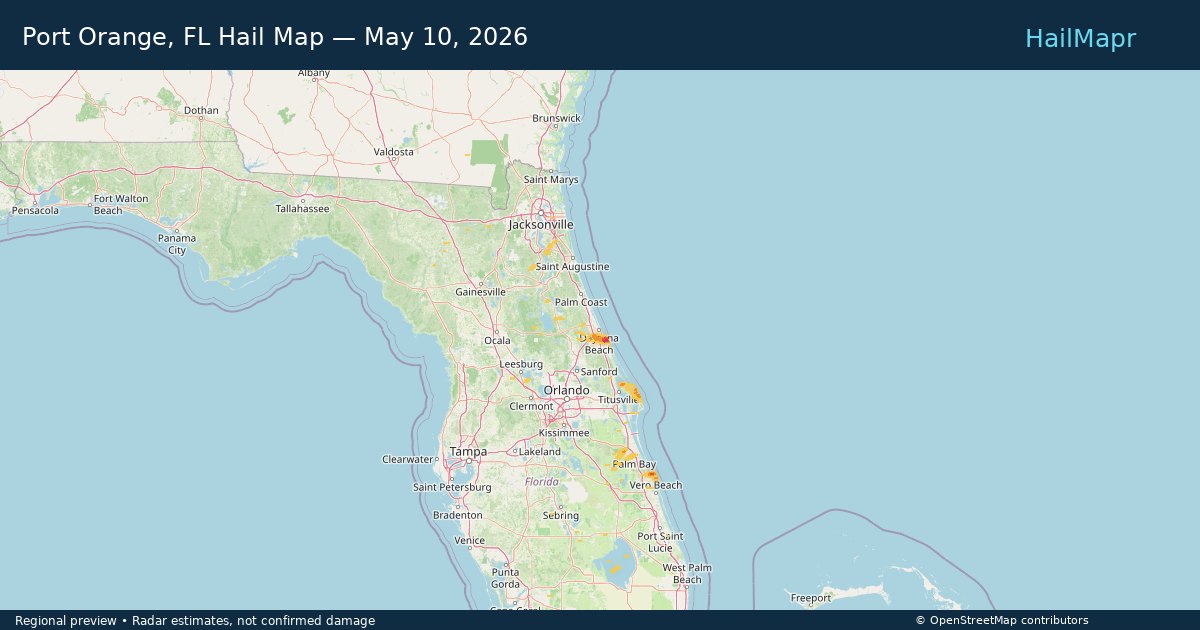The height and width of the screenshot is (630, 1200).
Task: Click the Dothan label
Action: point(201,111)
